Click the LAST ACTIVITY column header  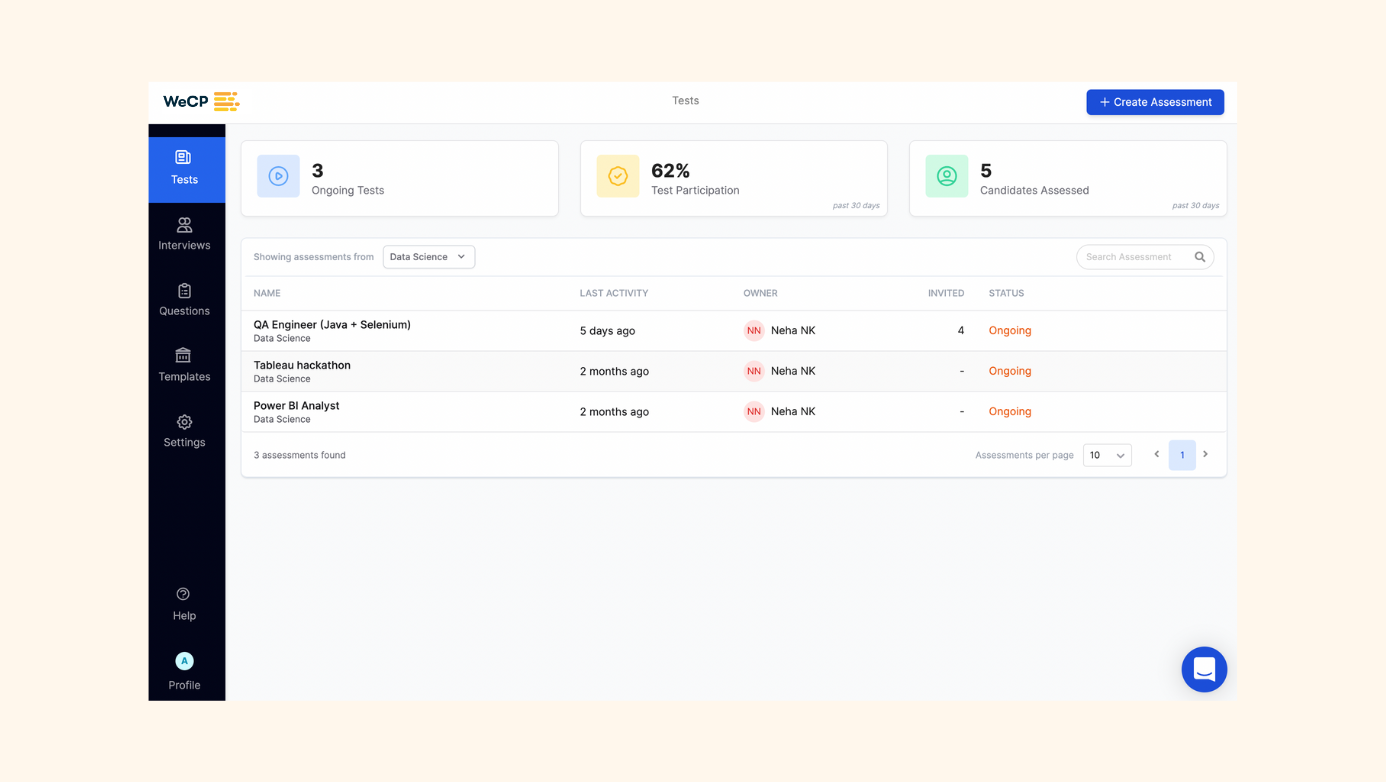(x=614, y=293)
